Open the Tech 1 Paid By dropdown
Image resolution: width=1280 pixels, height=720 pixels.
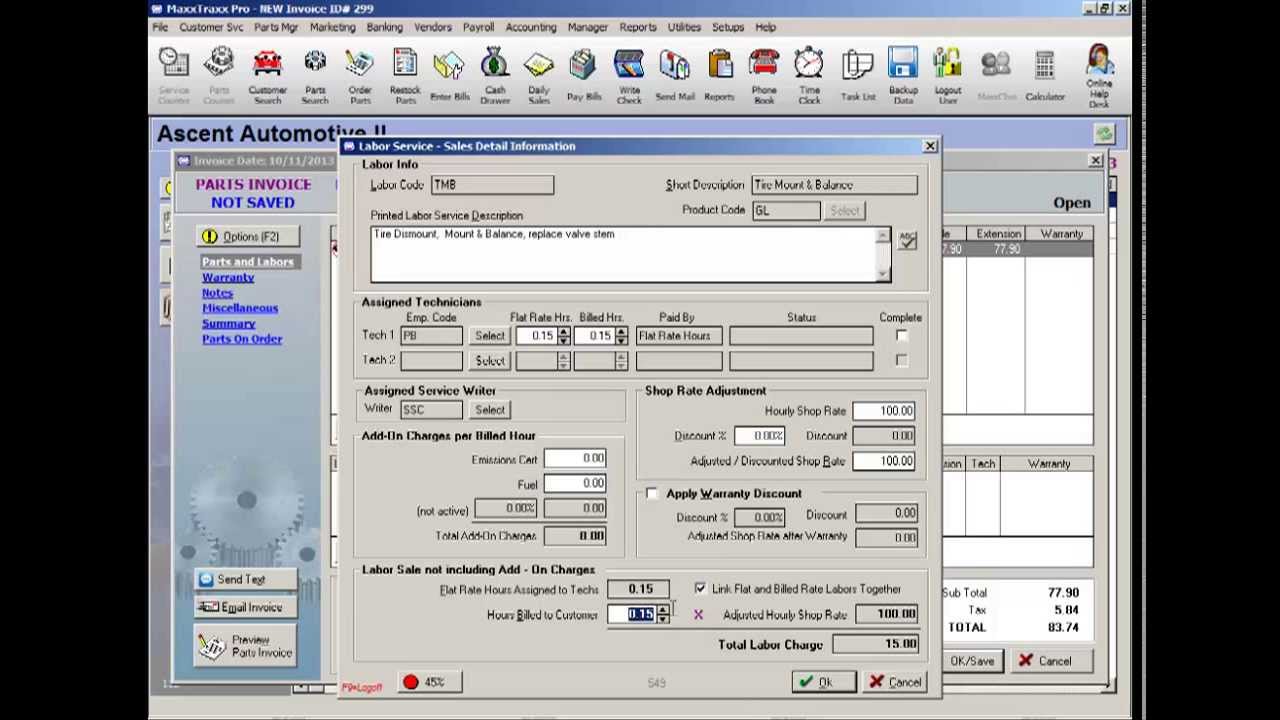pyautogui.click(x=678, y=336)
